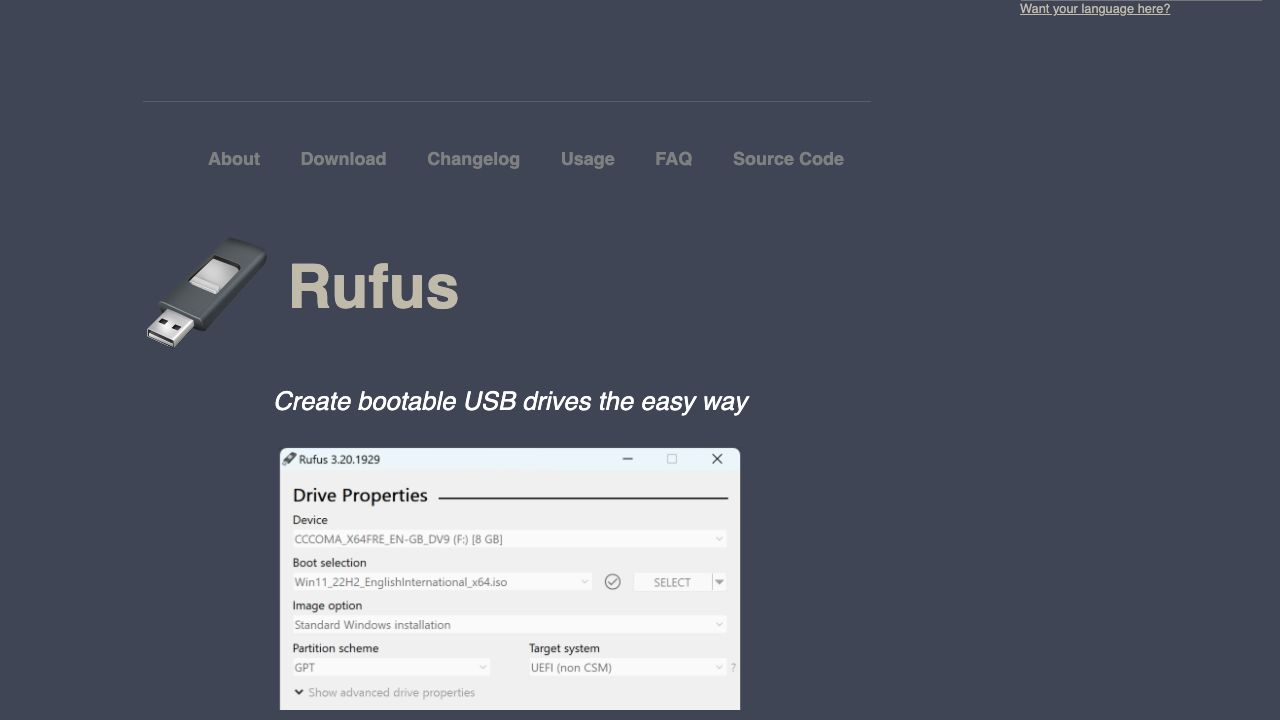
Task: Open the FAQ link
Action: point(673,159)
